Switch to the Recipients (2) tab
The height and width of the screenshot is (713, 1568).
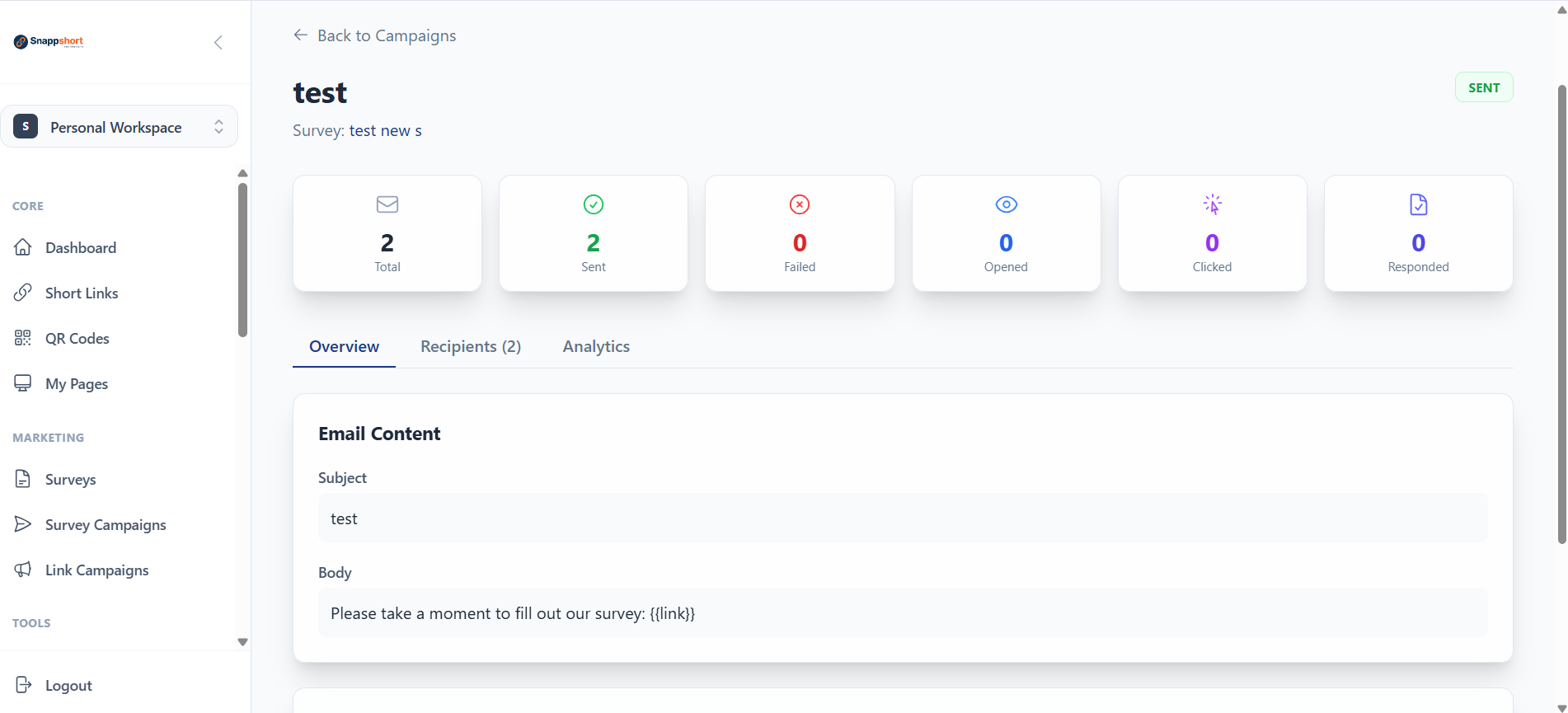(471, 346)
